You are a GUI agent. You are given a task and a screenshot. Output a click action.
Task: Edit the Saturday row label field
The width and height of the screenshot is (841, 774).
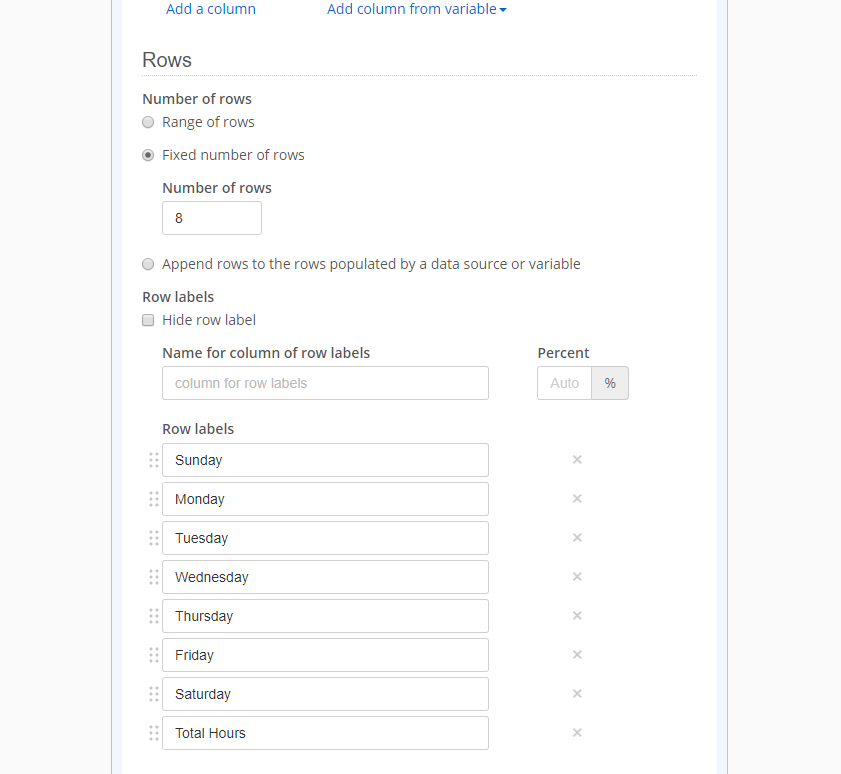coord(325,694)
